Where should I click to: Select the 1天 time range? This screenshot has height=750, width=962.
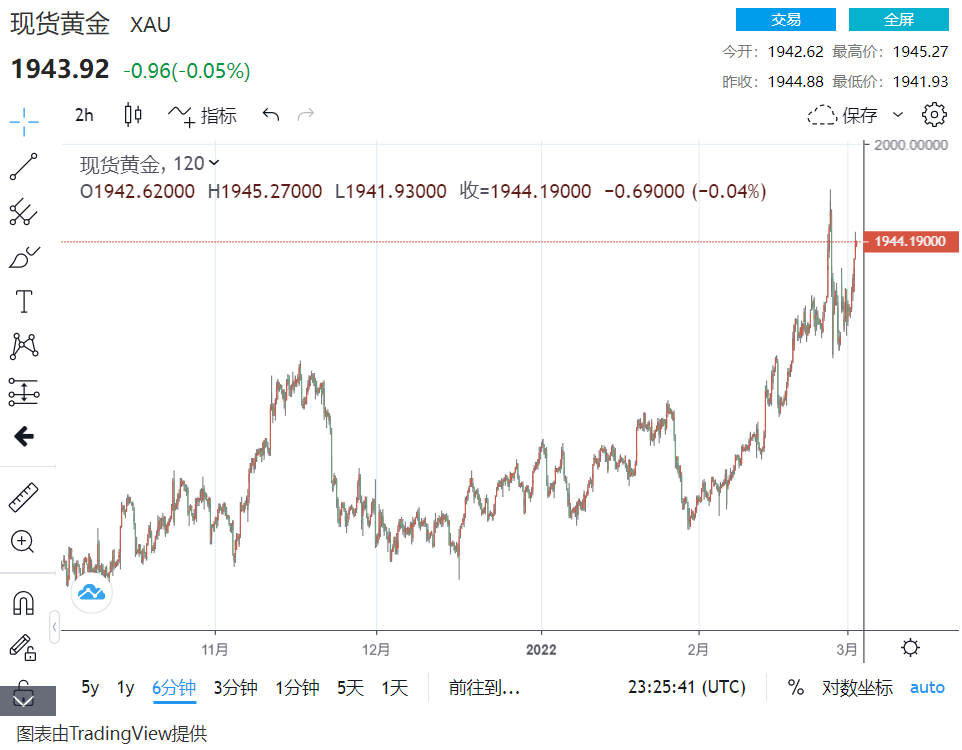(x=395, y=688)
